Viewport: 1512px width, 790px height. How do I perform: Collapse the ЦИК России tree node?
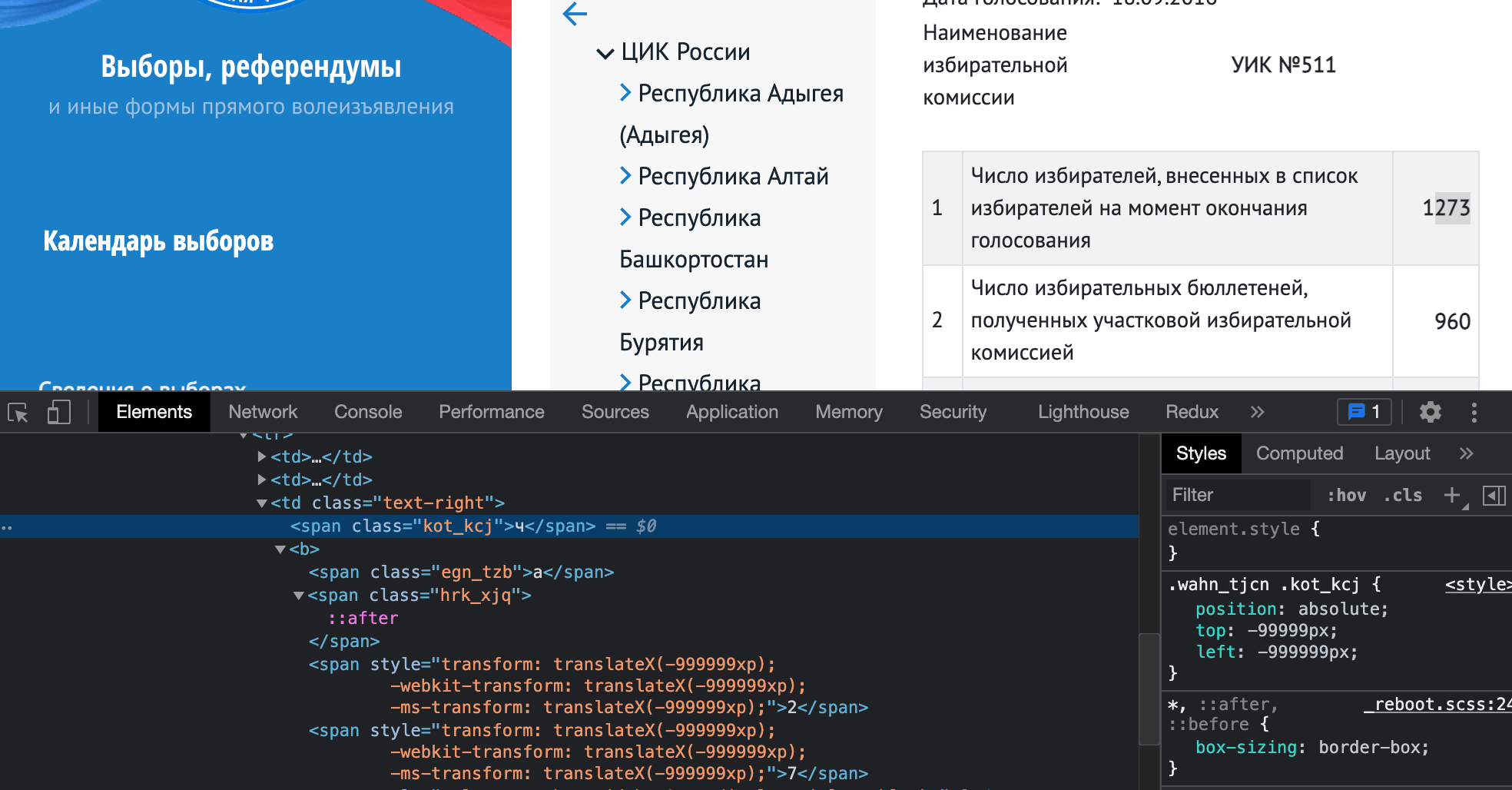[605, 53]
